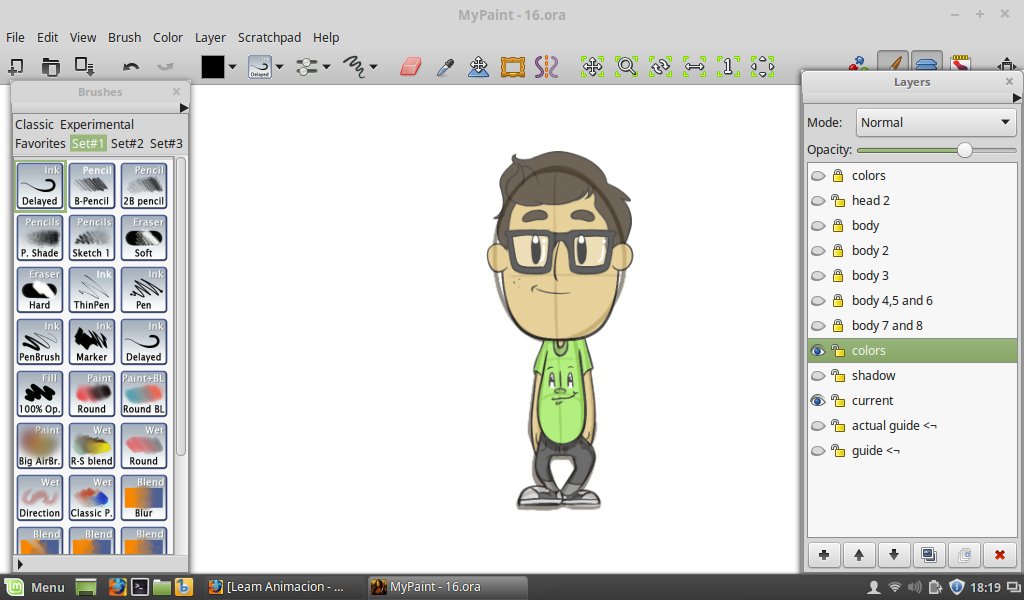Select the Hard eraser brush
Viewport: 1024px width, 600px height.
click(40, 289)
